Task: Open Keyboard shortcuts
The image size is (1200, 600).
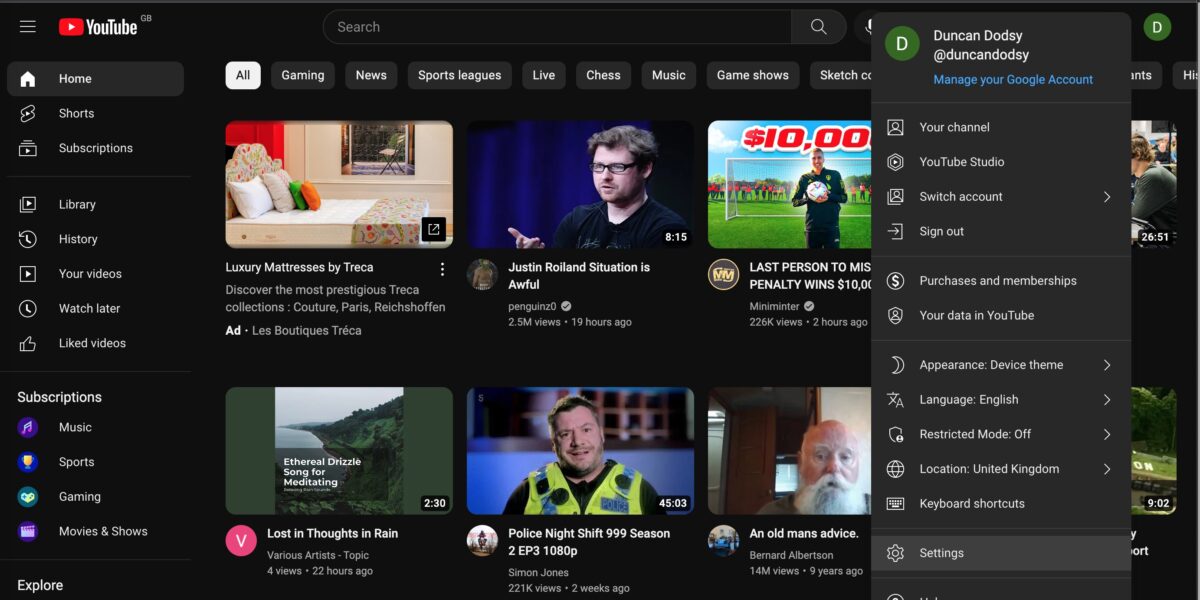Action: 1001,504
